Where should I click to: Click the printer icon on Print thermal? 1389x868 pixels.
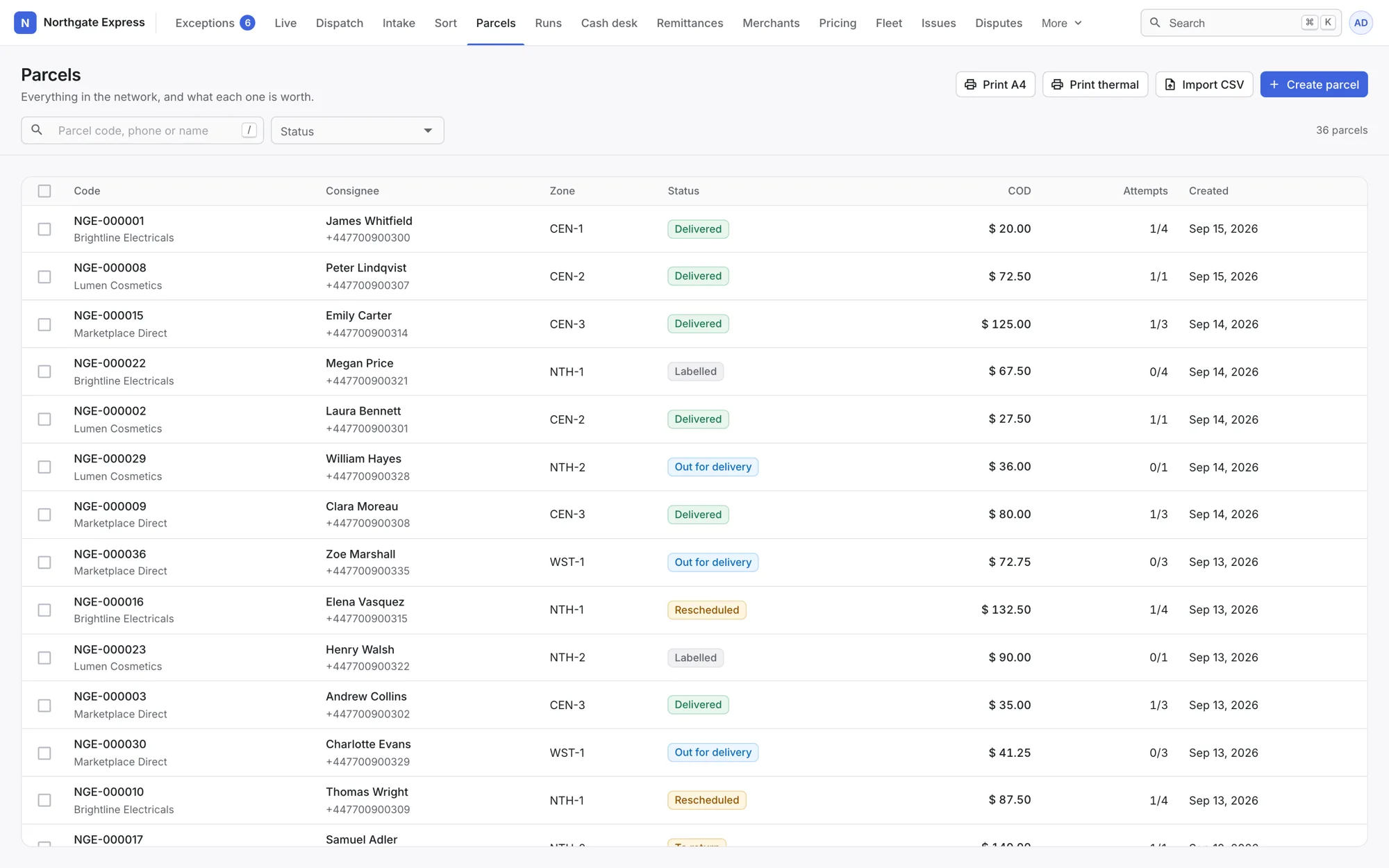click(x=1057, y=85)
